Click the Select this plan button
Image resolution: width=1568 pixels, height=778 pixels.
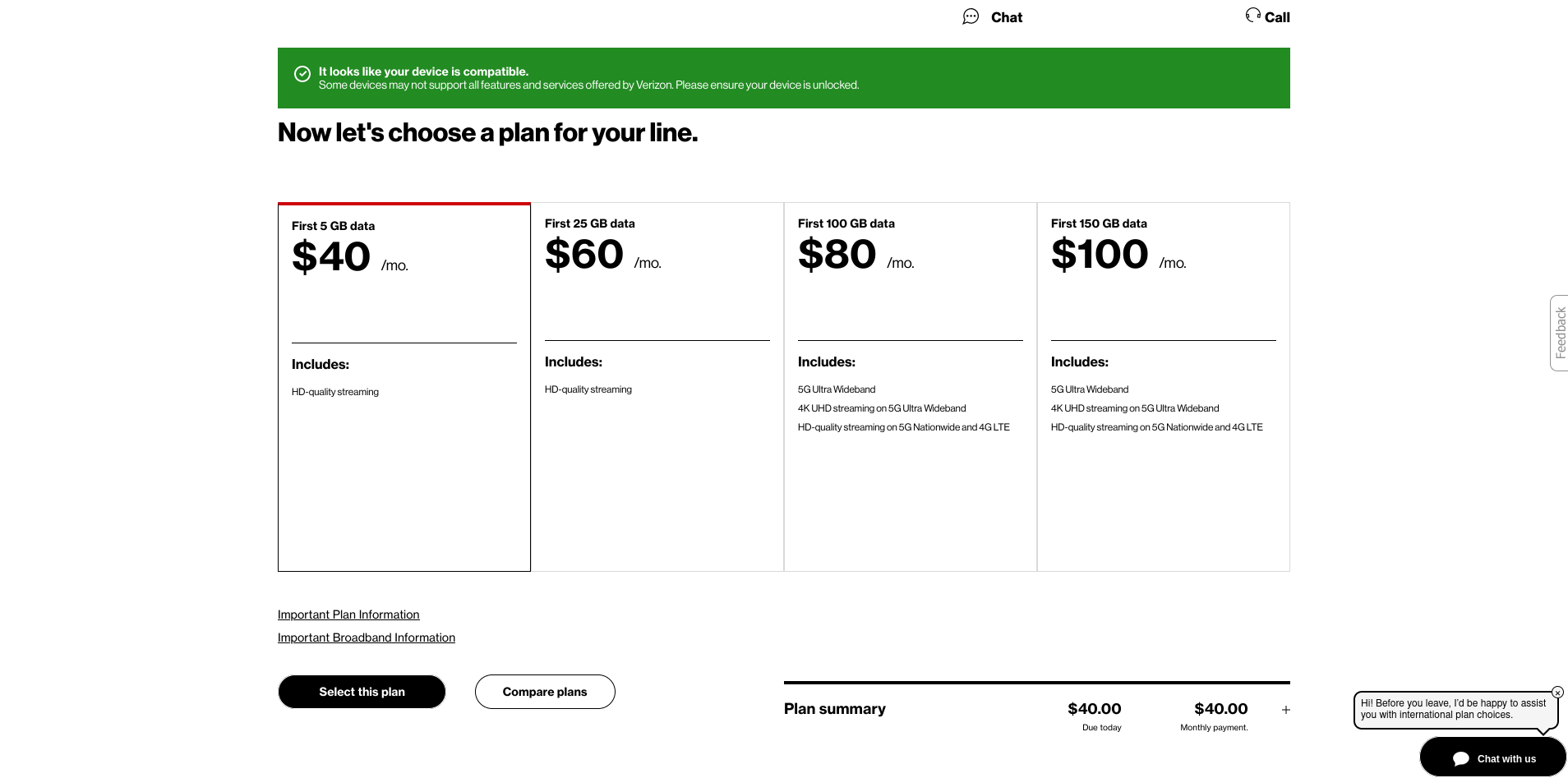362,692
